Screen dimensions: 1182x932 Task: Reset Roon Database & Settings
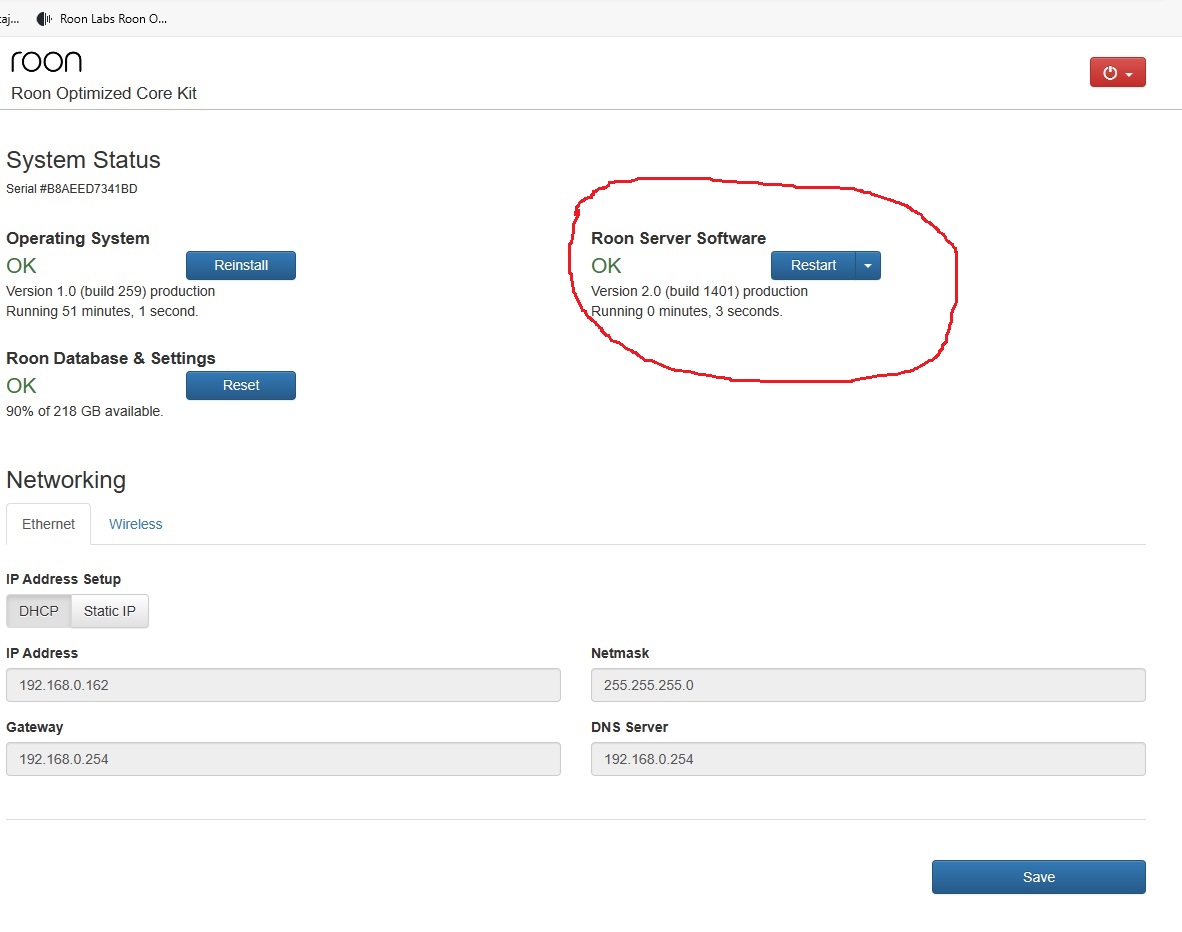240,385
